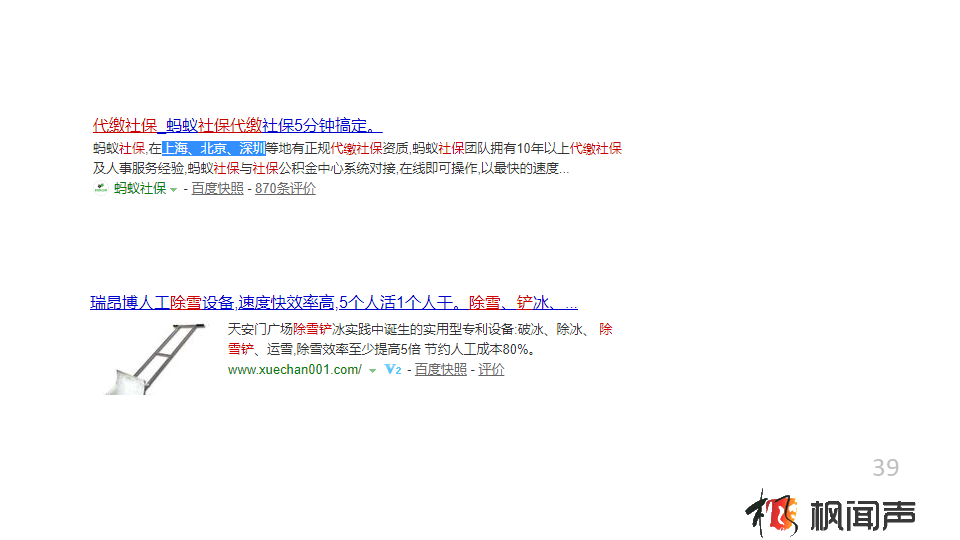Open the green 蚂蚁社保 source link
This screenshot has width=960, height=540.
140,188
